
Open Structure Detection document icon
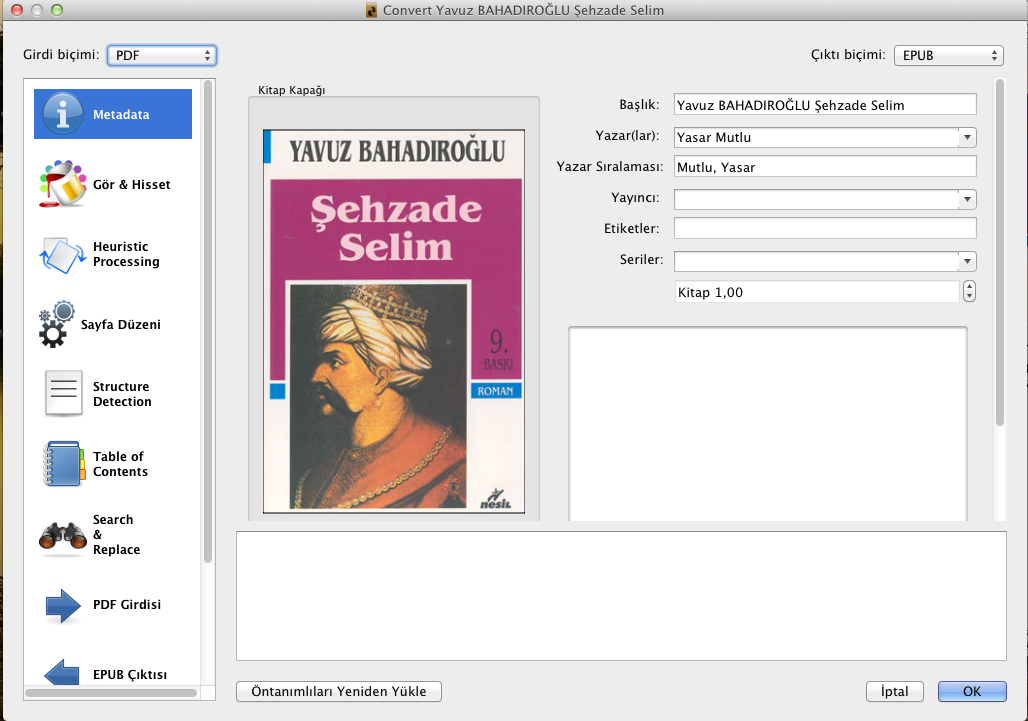[x=63, y=394]
